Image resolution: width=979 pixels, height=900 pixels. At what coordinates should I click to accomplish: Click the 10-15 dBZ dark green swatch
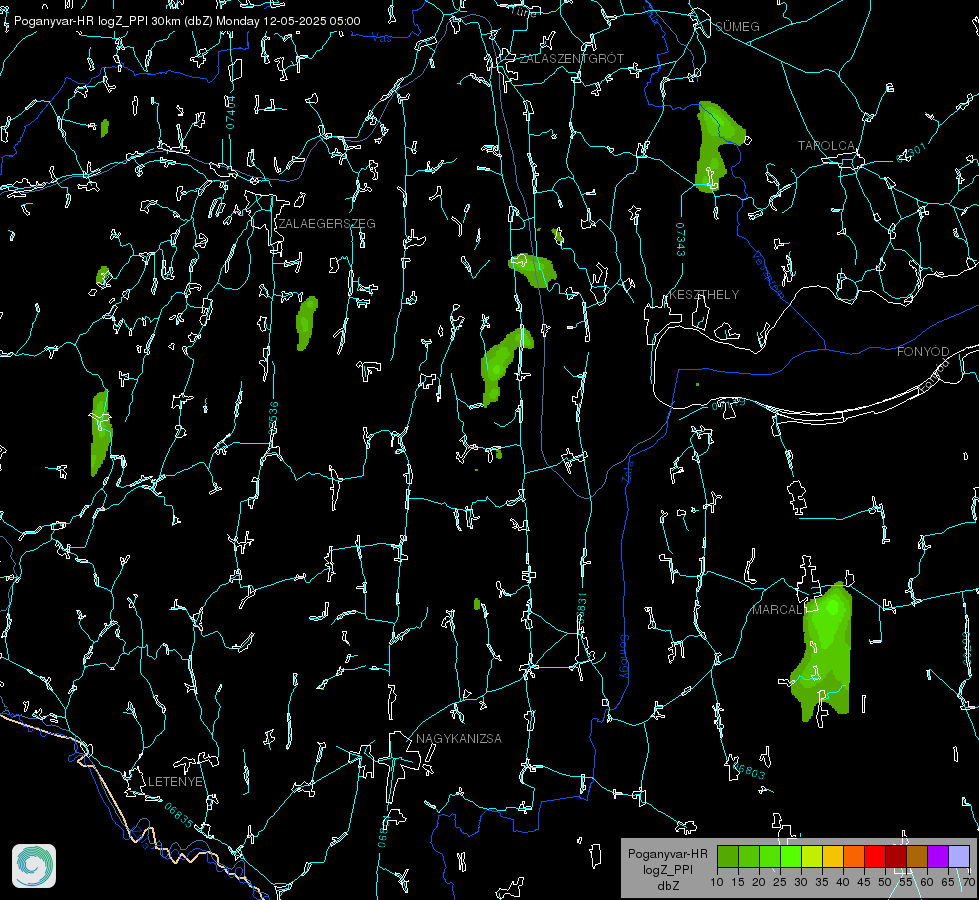click(x=728, y=856)
